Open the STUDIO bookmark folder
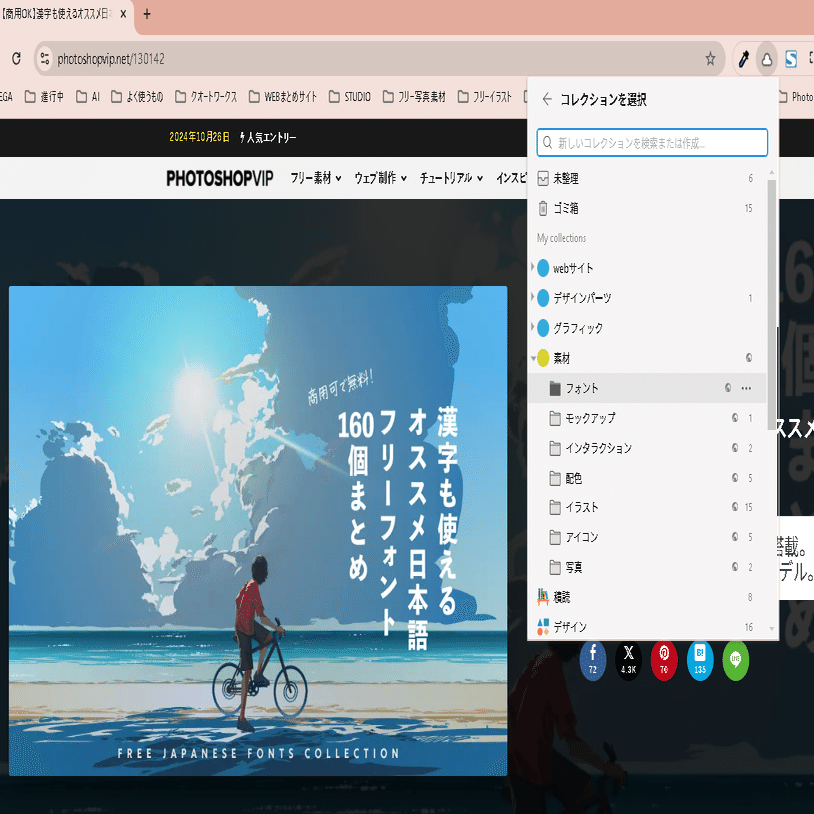The height and width of the screenshot is (814, 814). (350, 97)
